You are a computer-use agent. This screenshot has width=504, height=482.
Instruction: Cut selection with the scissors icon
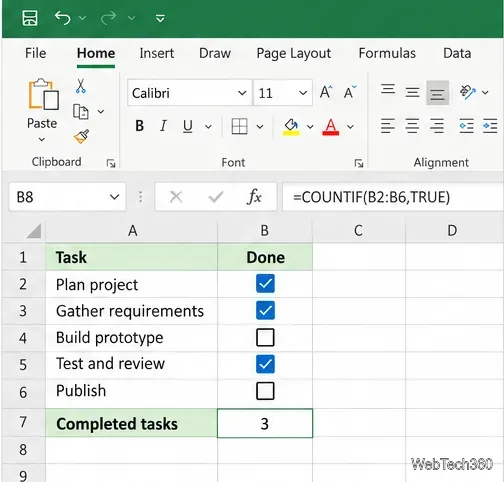point(81,86)
